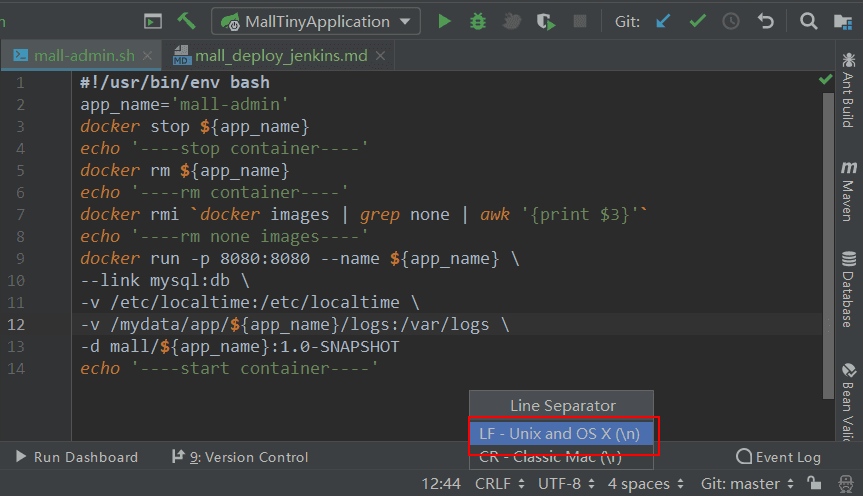863x496 pixels.
Task: Open the UTF-8 file encoding dropdown
Action: 565,484
